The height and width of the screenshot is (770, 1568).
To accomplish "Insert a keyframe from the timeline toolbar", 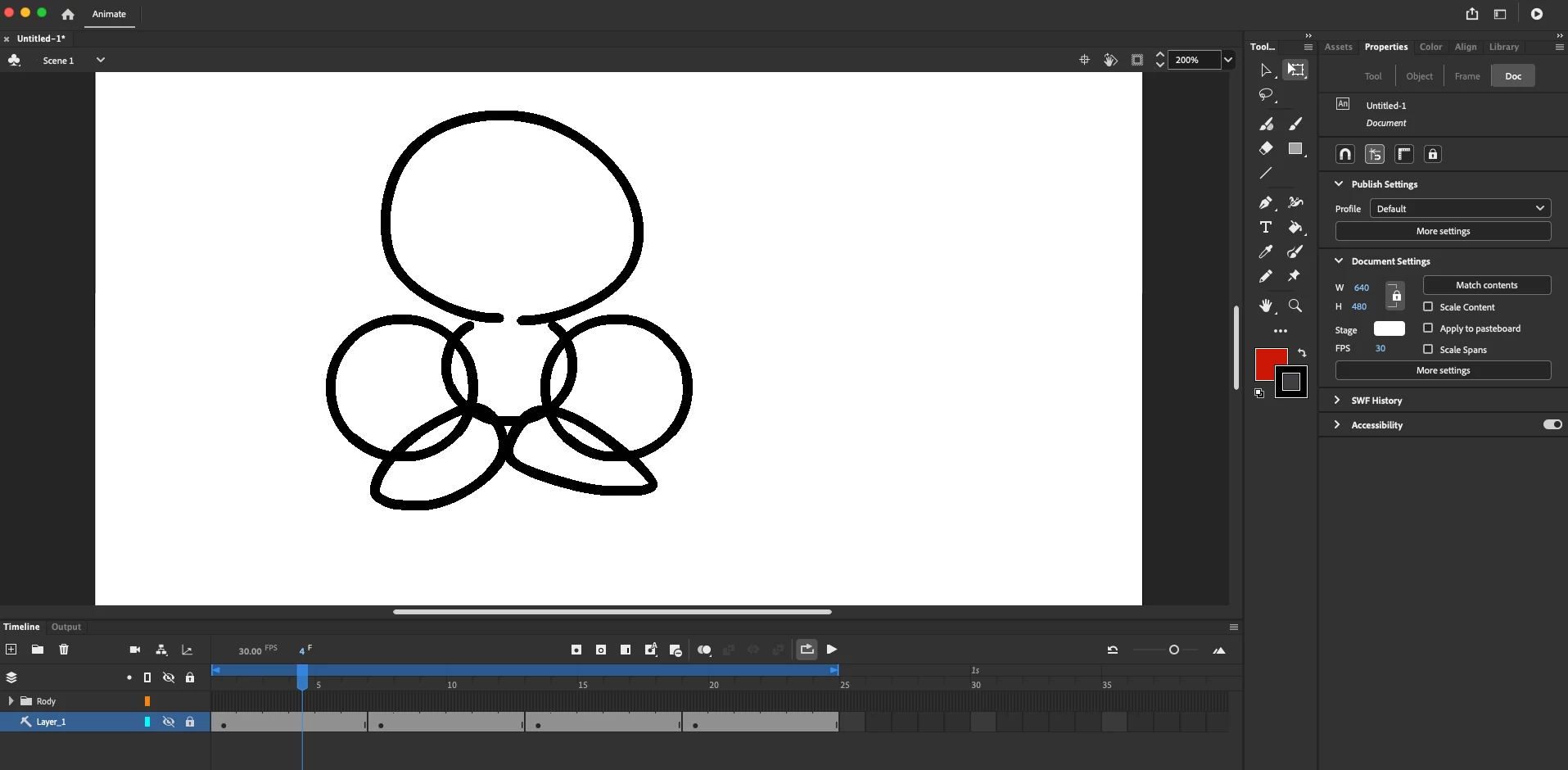I will [x=576, y=650].
